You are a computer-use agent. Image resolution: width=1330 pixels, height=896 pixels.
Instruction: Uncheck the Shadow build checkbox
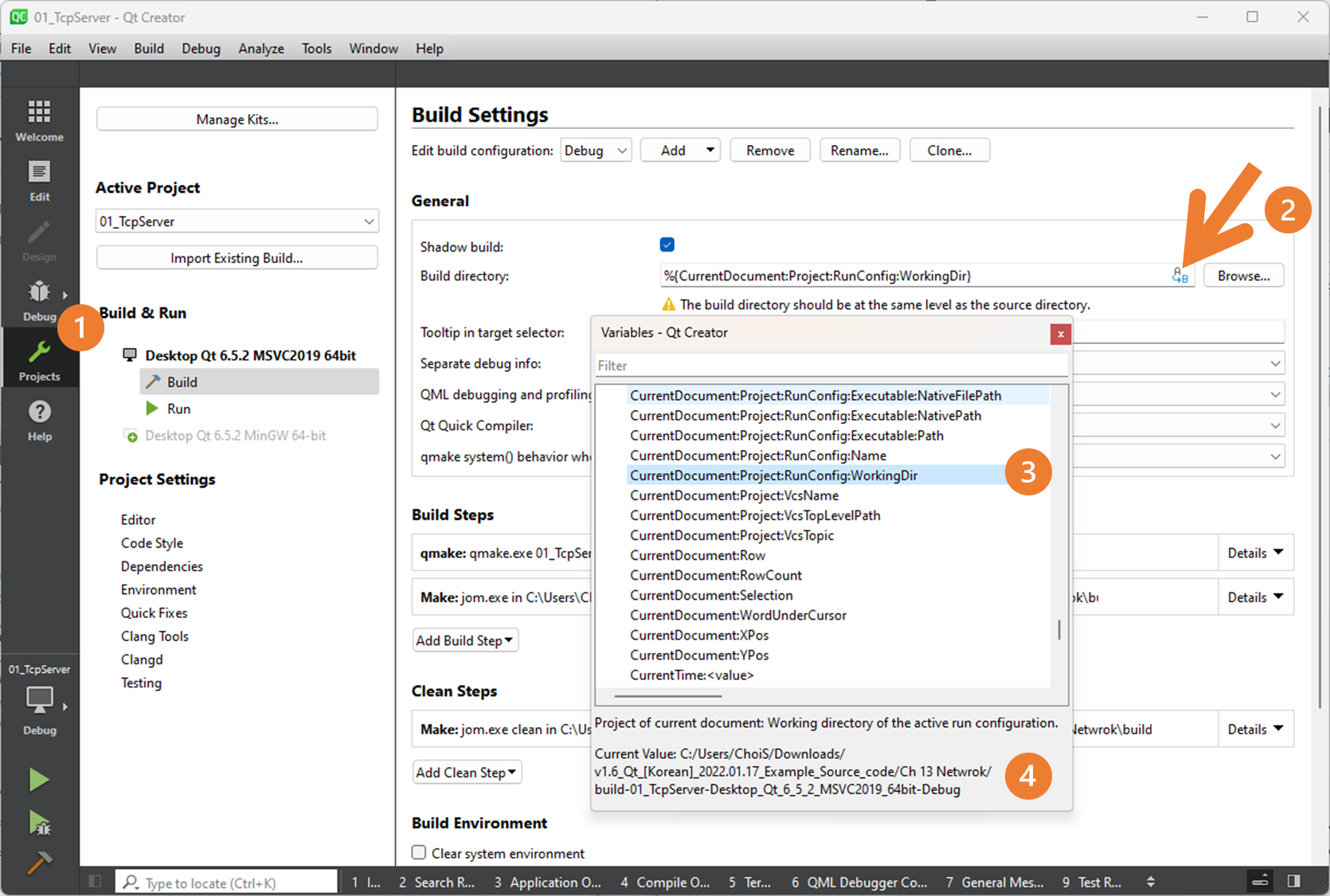click(667, 245)
